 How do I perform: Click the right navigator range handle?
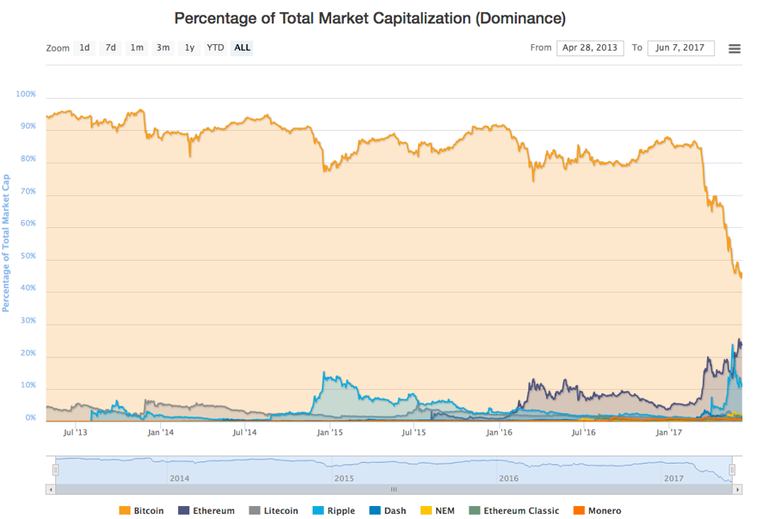[732, 470]
